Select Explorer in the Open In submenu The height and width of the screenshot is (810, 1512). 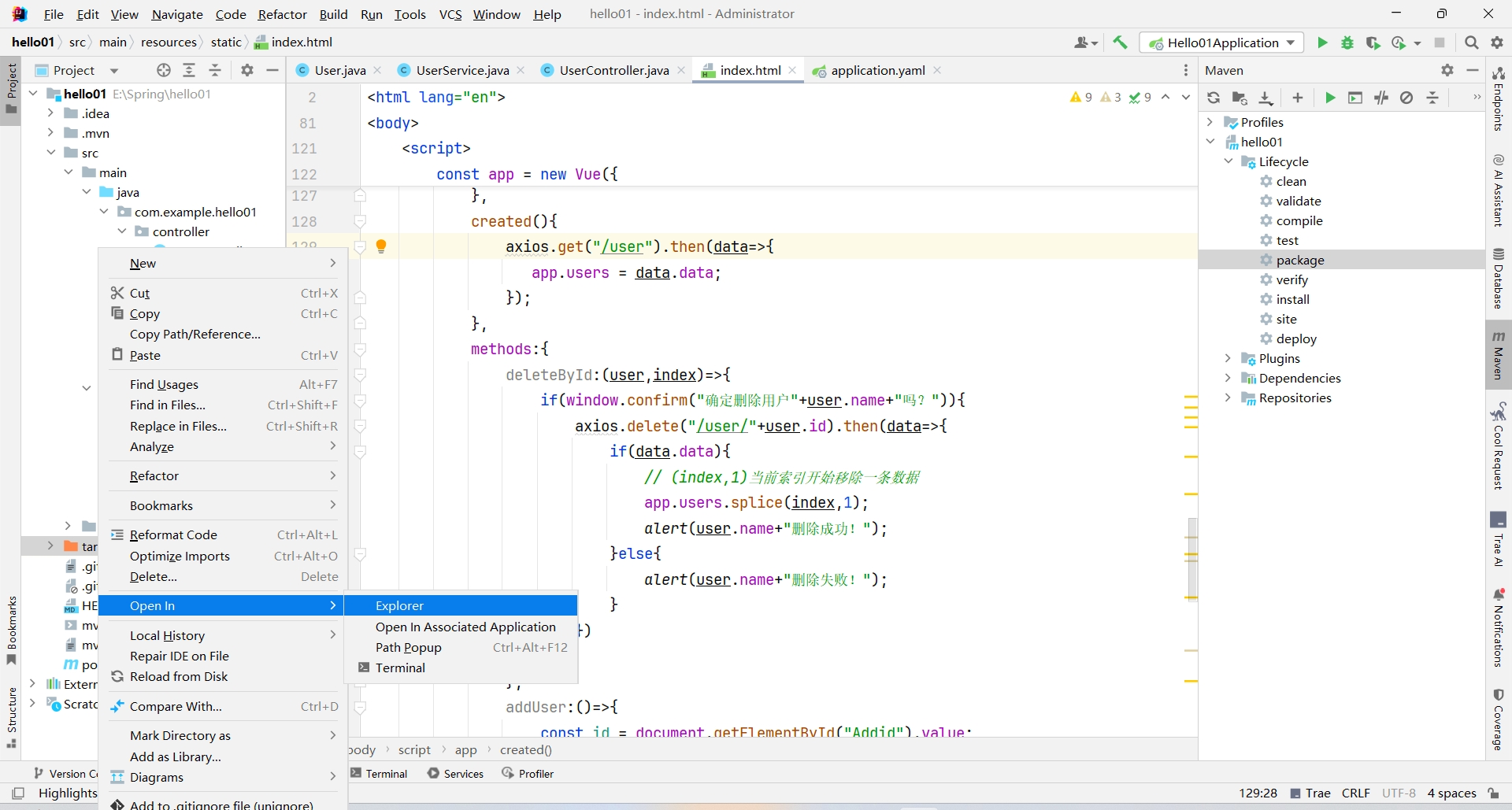point(399,605)
